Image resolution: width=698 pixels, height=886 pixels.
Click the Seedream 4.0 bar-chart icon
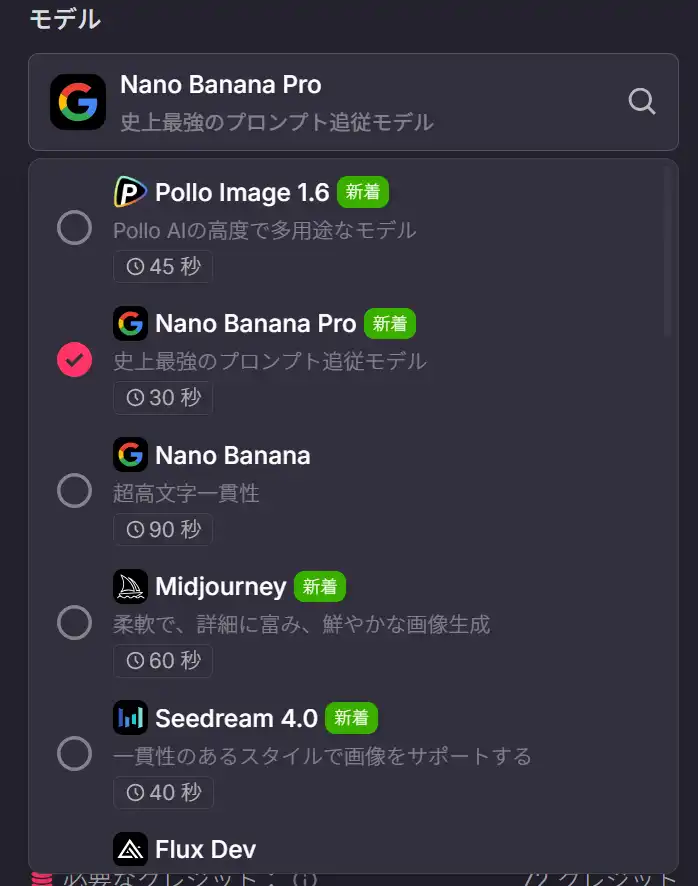tap(130, 718)
